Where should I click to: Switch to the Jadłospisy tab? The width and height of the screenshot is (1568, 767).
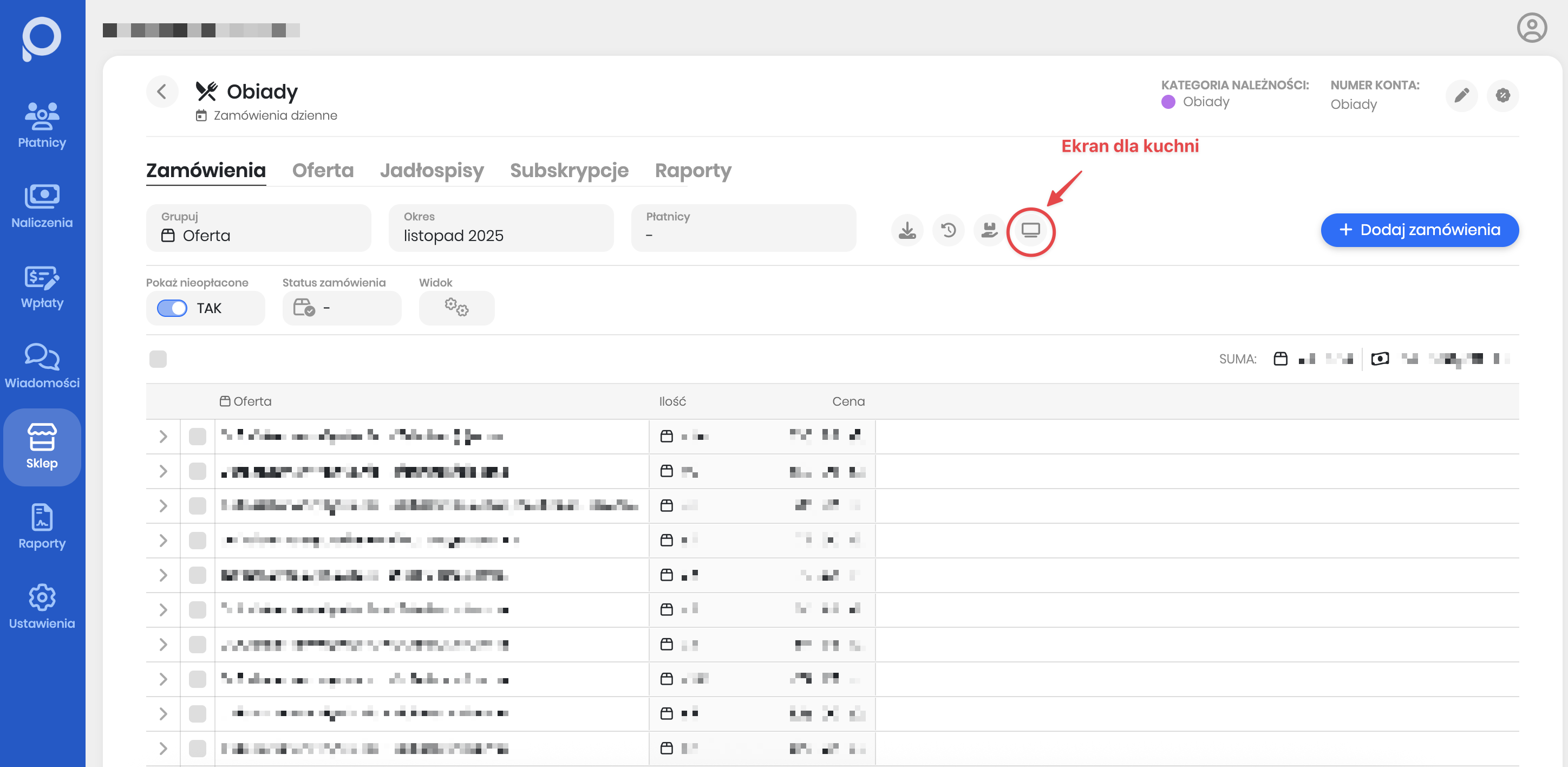[432, 171]
